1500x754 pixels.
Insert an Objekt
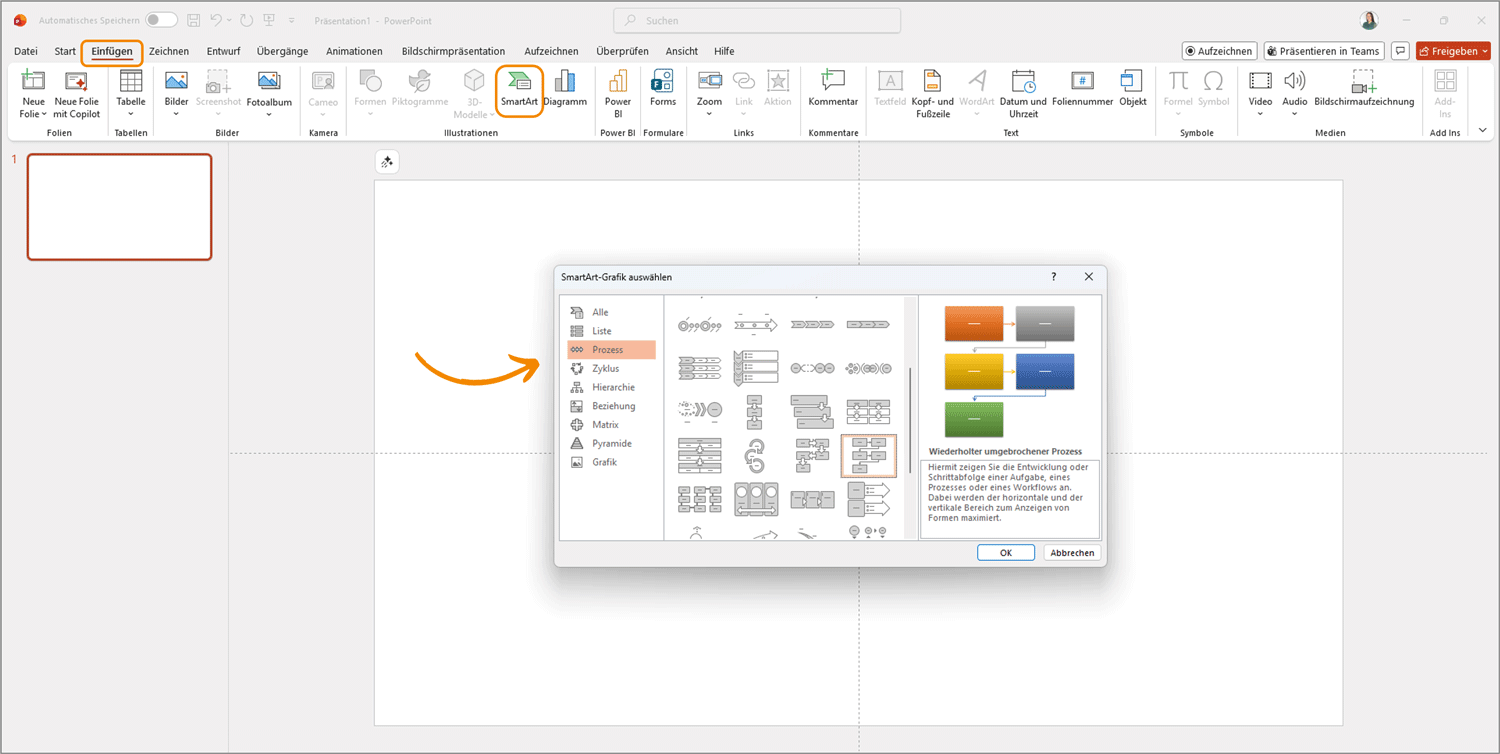click(x=1132, y=90)
